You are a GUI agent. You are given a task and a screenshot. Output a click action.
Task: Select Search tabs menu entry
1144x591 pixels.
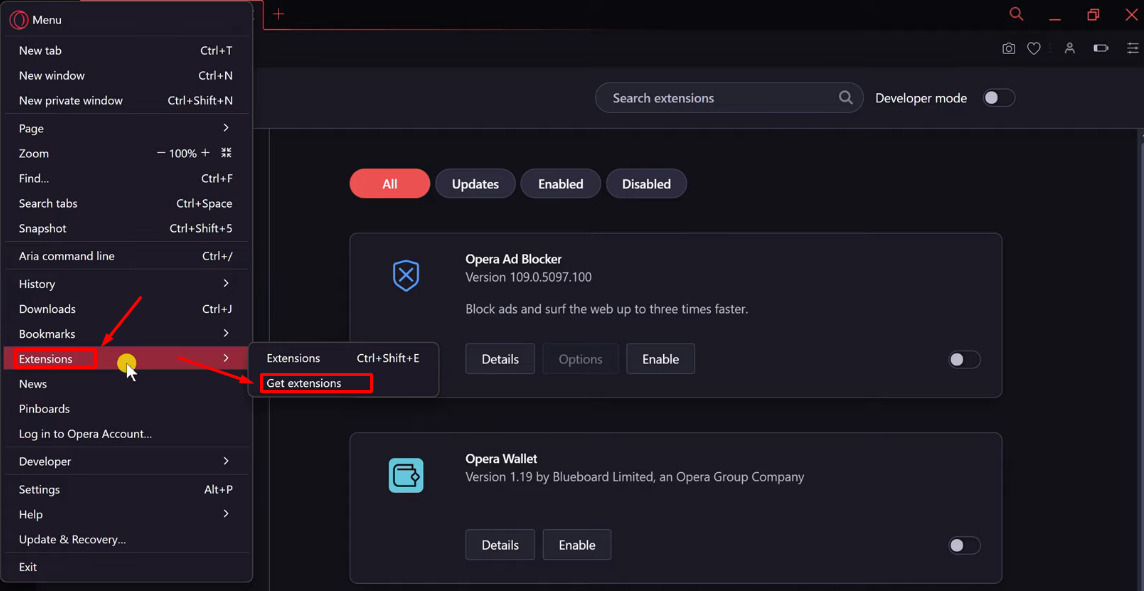pos(127,204)
